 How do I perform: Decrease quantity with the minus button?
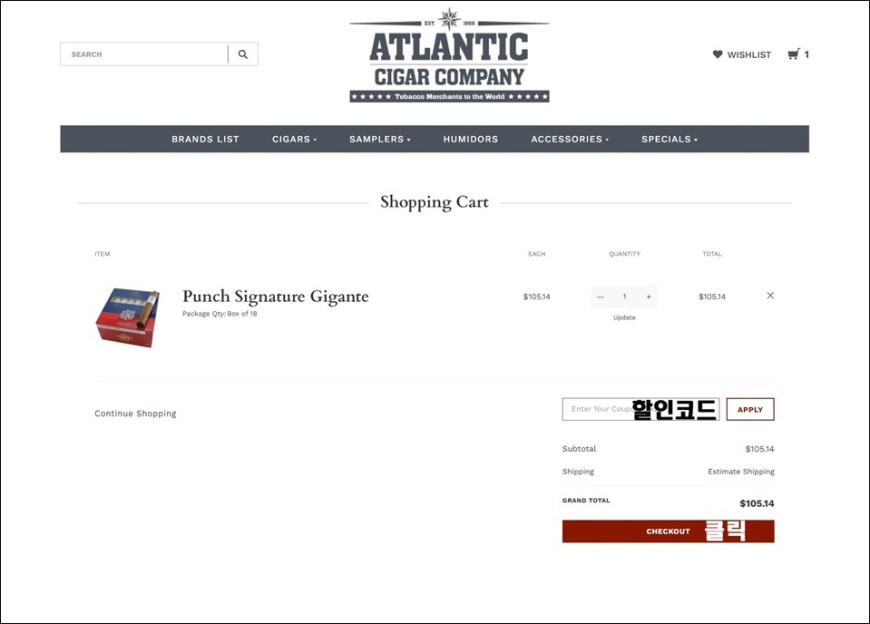[600, 297]
